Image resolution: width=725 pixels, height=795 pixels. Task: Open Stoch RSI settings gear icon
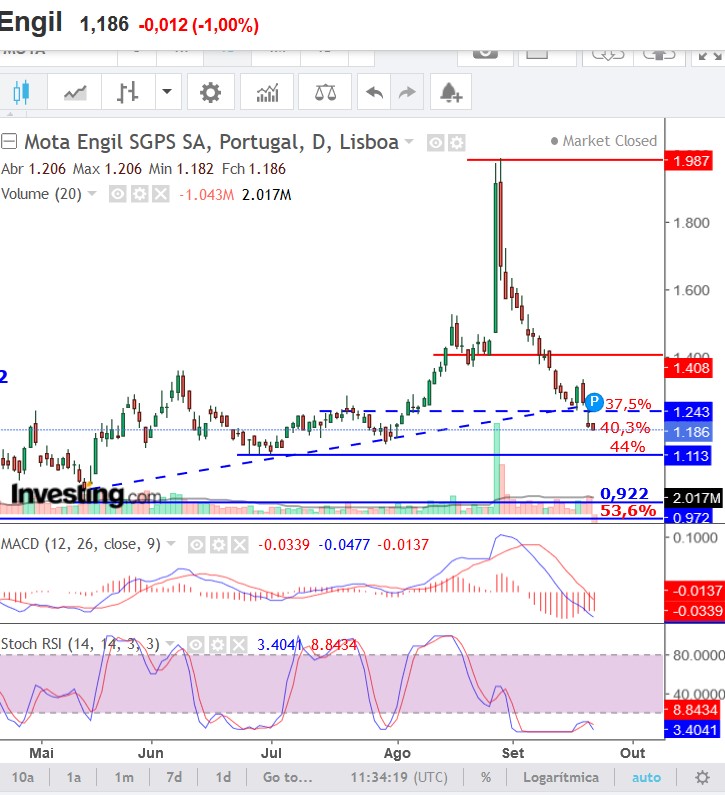(218, 645)
